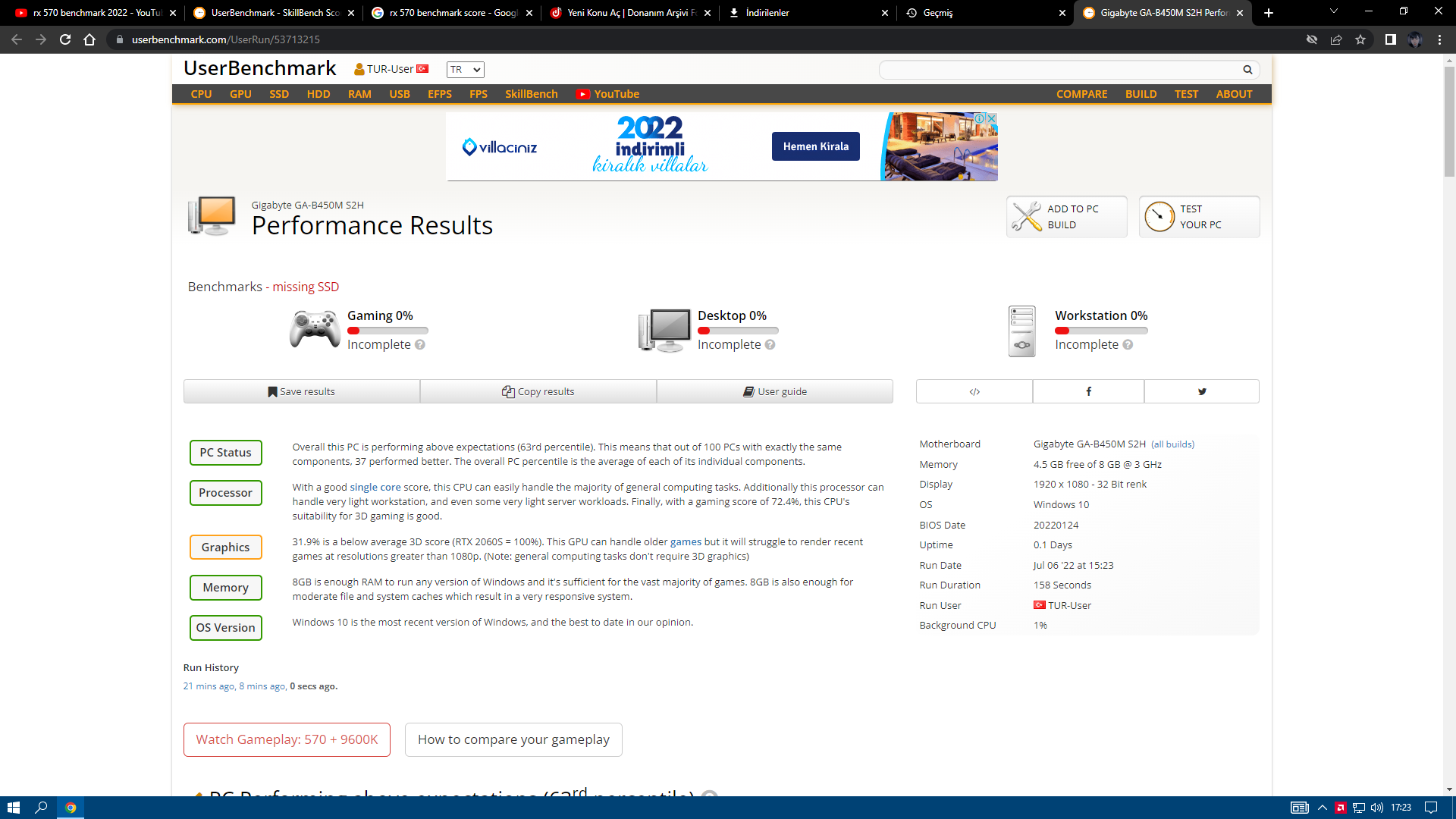Image resolution: width=1456 pixels, height=819 pixels.
Task: Click the Gaming 0% progress bar
Action: tap(388, 331)
